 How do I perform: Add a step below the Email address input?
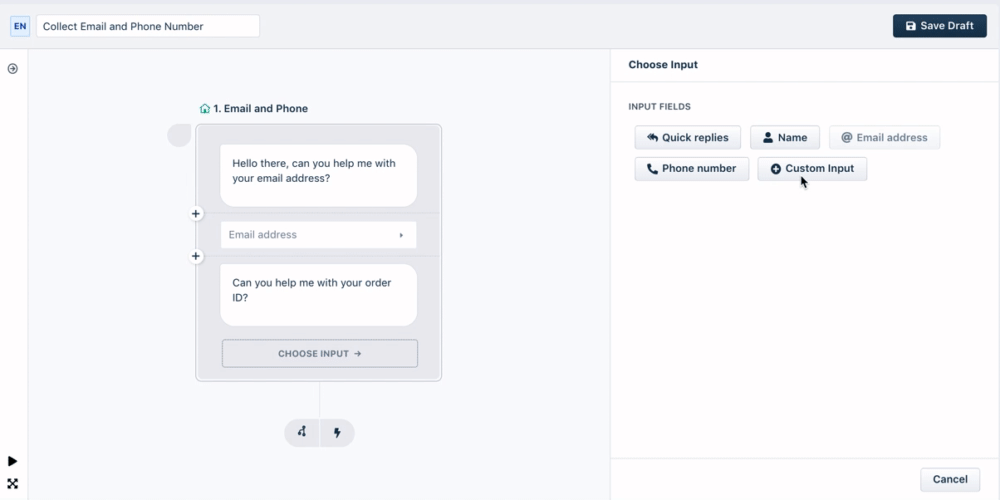(x=196, y=256)
